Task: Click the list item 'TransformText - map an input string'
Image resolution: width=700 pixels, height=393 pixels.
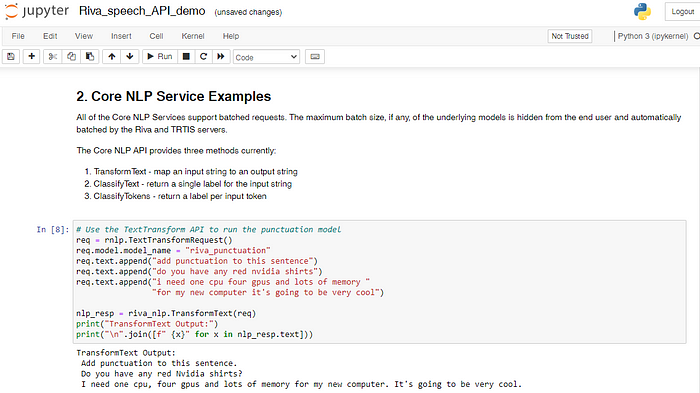Action: [x=196, y=172]
